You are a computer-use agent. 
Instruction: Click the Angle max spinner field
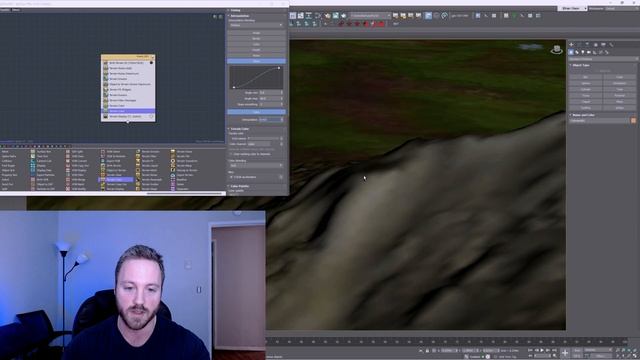point(271,98)
